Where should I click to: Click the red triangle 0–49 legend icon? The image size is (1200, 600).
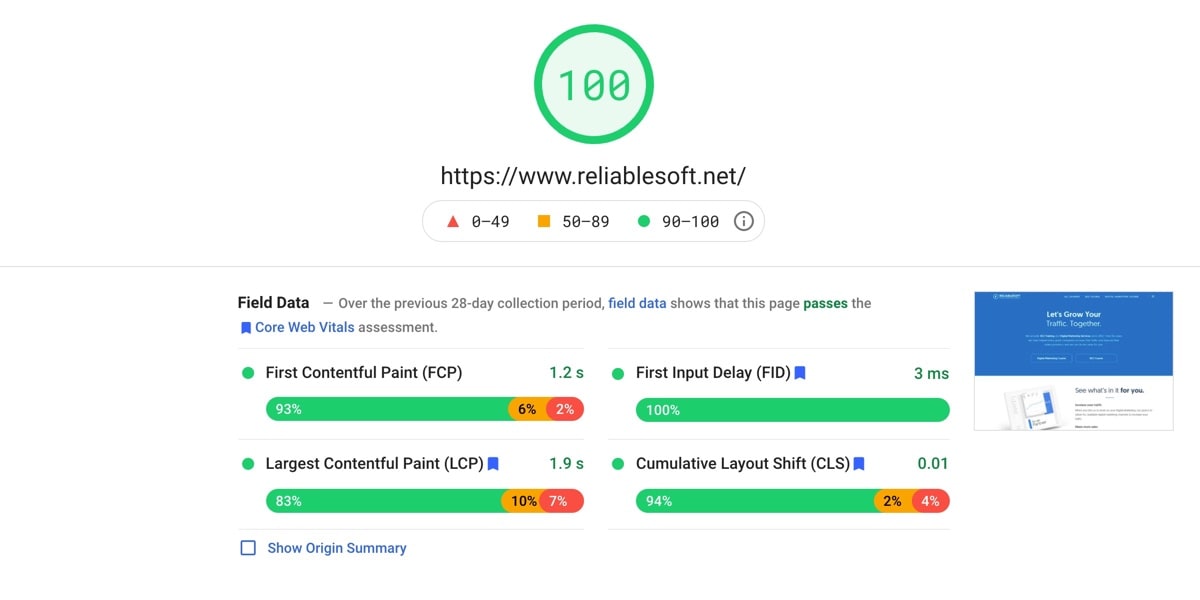tap(453, 222)
